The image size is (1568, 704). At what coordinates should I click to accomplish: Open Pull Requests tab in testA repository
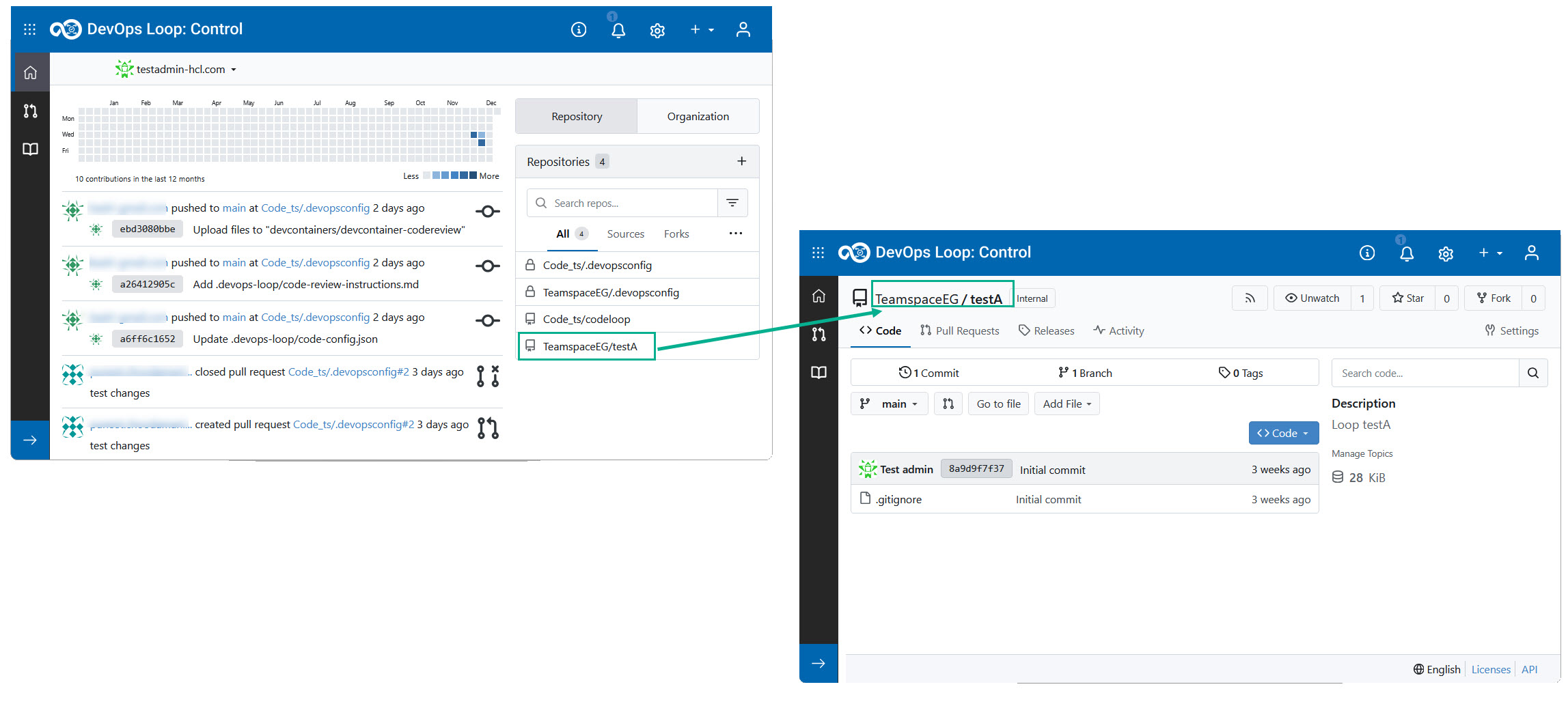pyautogui.click(x=959, y=330)
